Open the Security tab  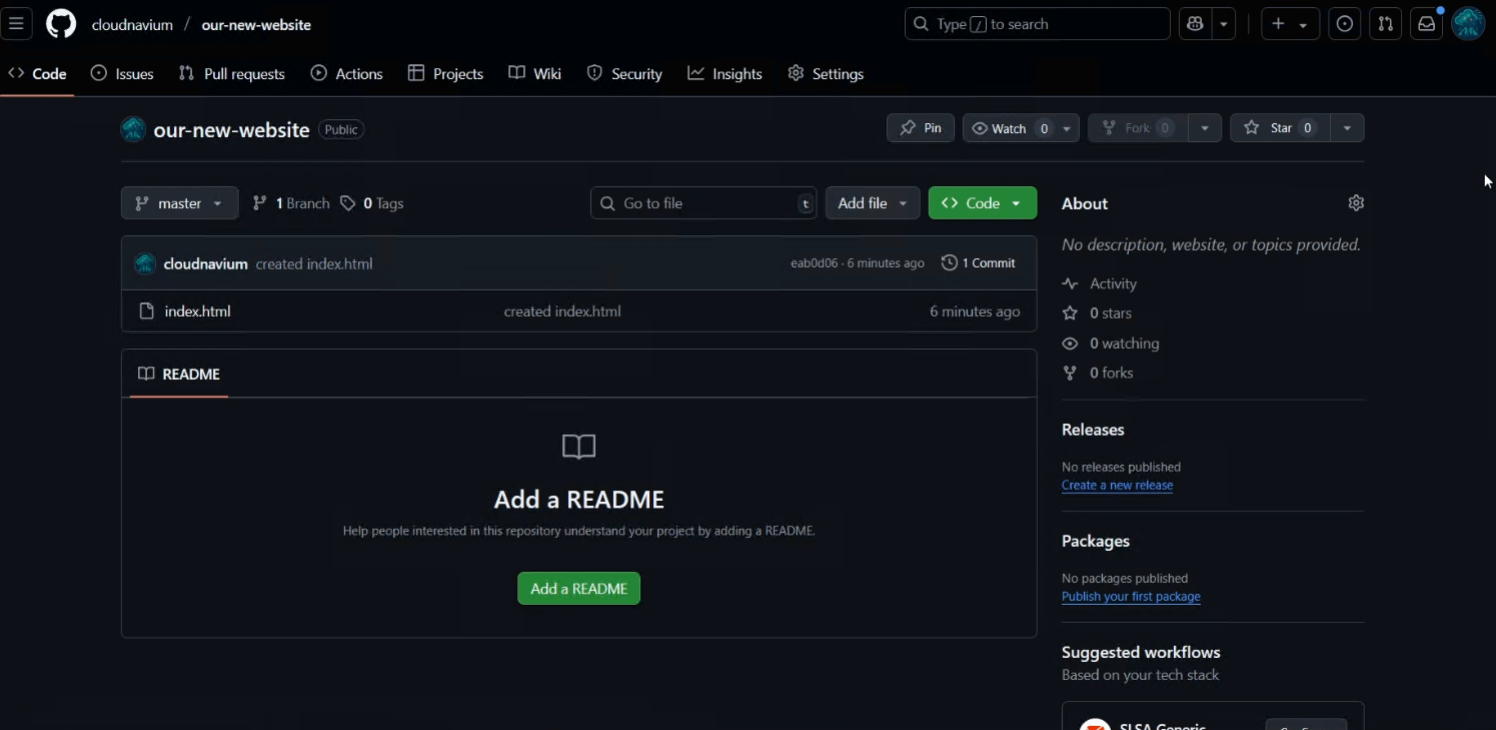pos(625,74)
